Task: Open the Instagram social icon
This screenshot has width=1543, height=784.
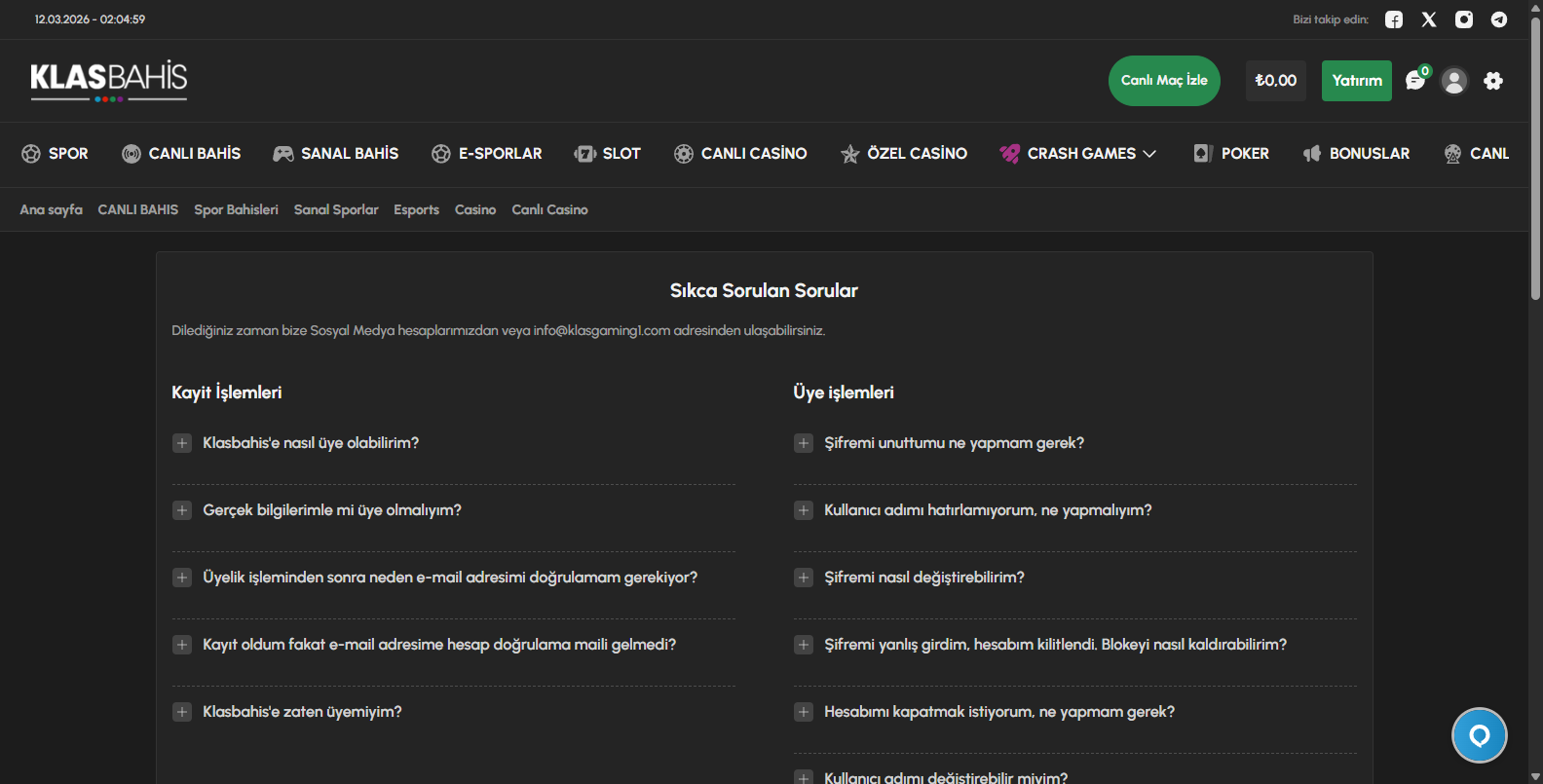Action: pos(1464,19)
